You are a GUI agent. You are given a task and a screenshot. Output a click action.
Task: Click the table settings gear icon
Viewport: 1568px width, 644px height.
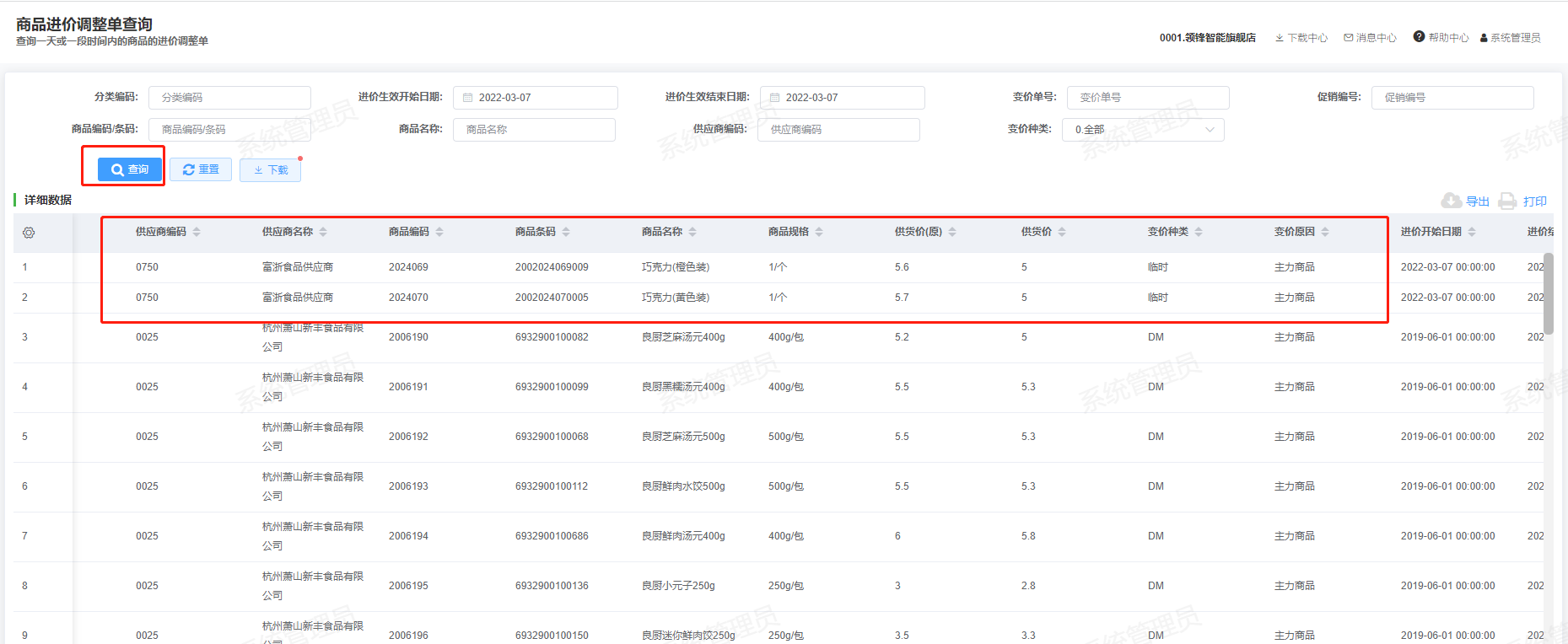(x=29, y=233)
